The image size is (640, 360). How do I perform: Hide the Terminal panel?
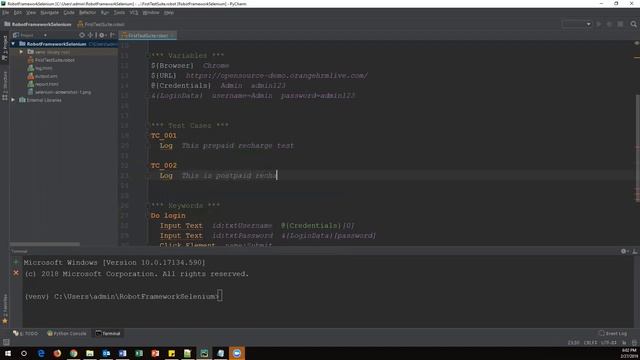635,251
